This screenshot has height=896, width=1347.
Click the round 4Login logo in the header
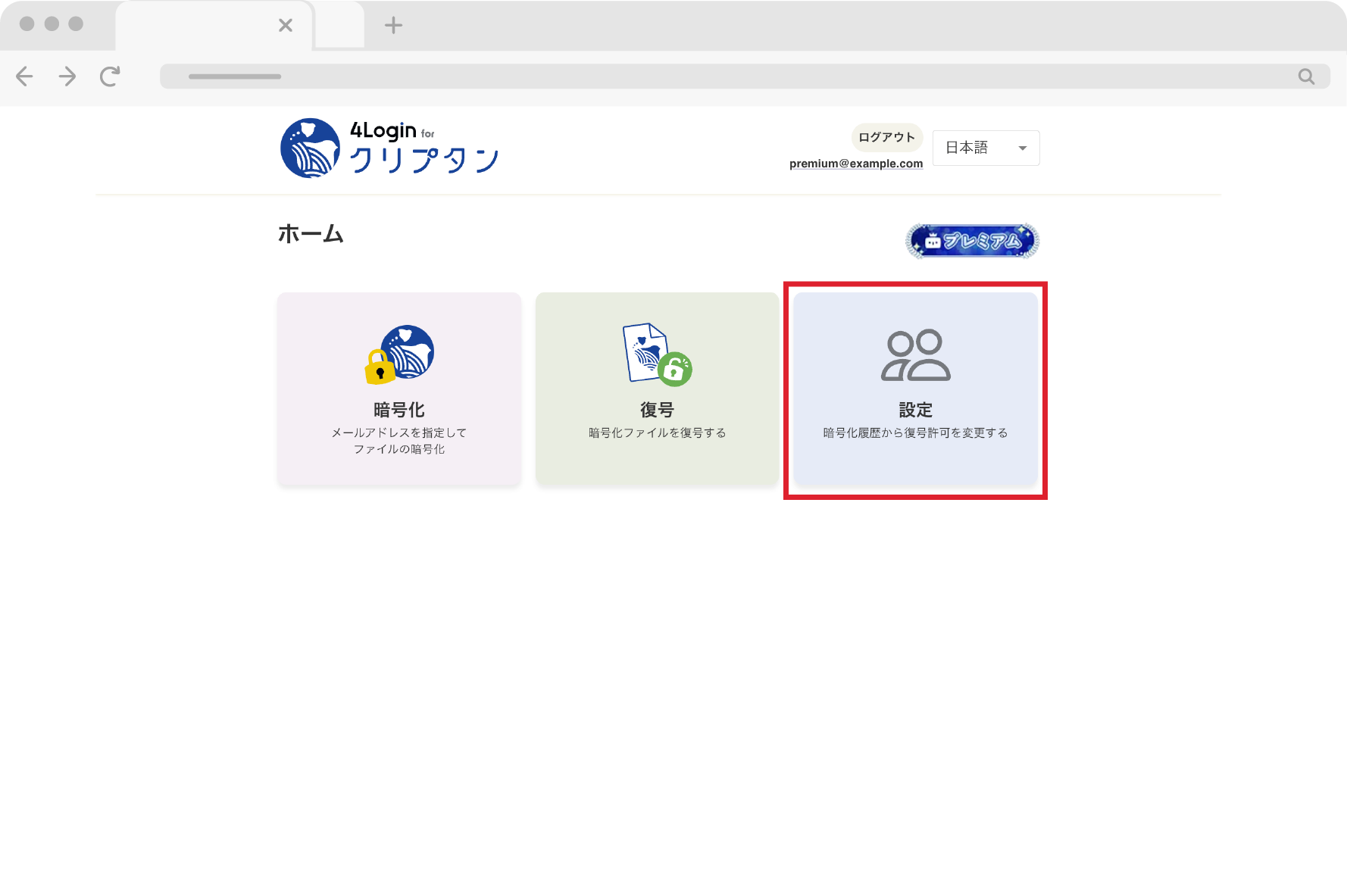click(x=310, y=148)
